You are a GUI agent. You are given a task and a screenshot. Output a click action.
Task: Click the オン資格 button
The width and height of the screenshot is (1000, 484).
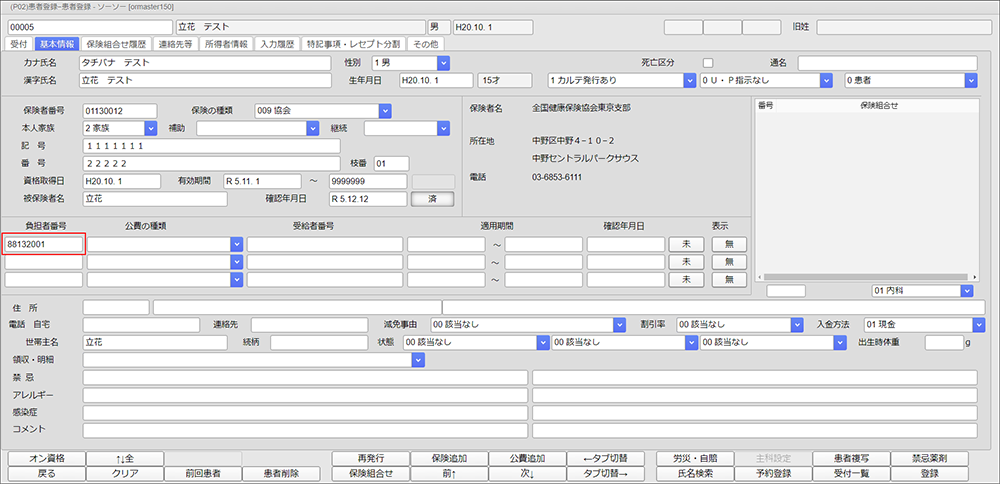(45, 458)
